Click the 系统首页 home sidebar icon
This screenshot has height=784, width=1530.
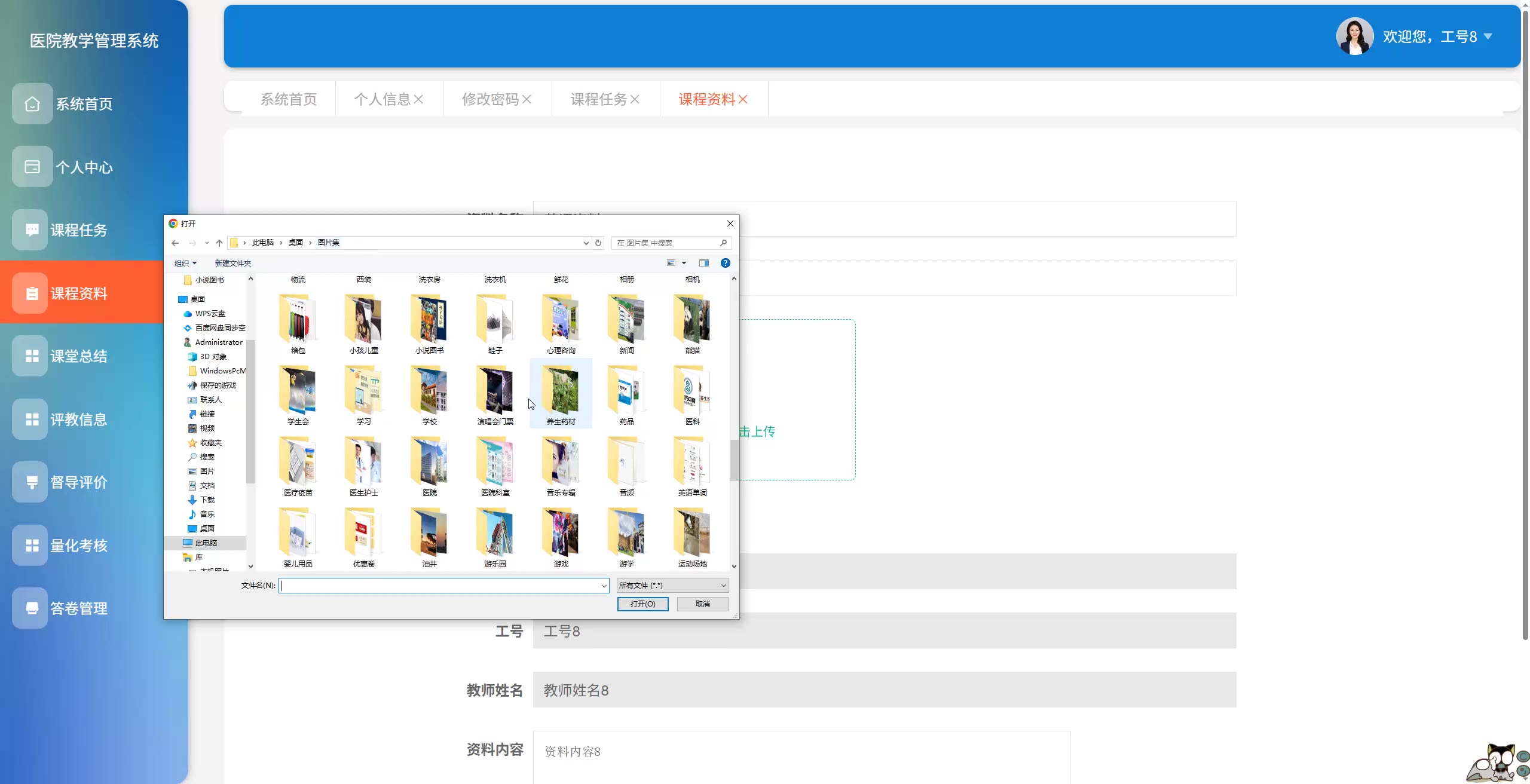click(x=32, y=104)
